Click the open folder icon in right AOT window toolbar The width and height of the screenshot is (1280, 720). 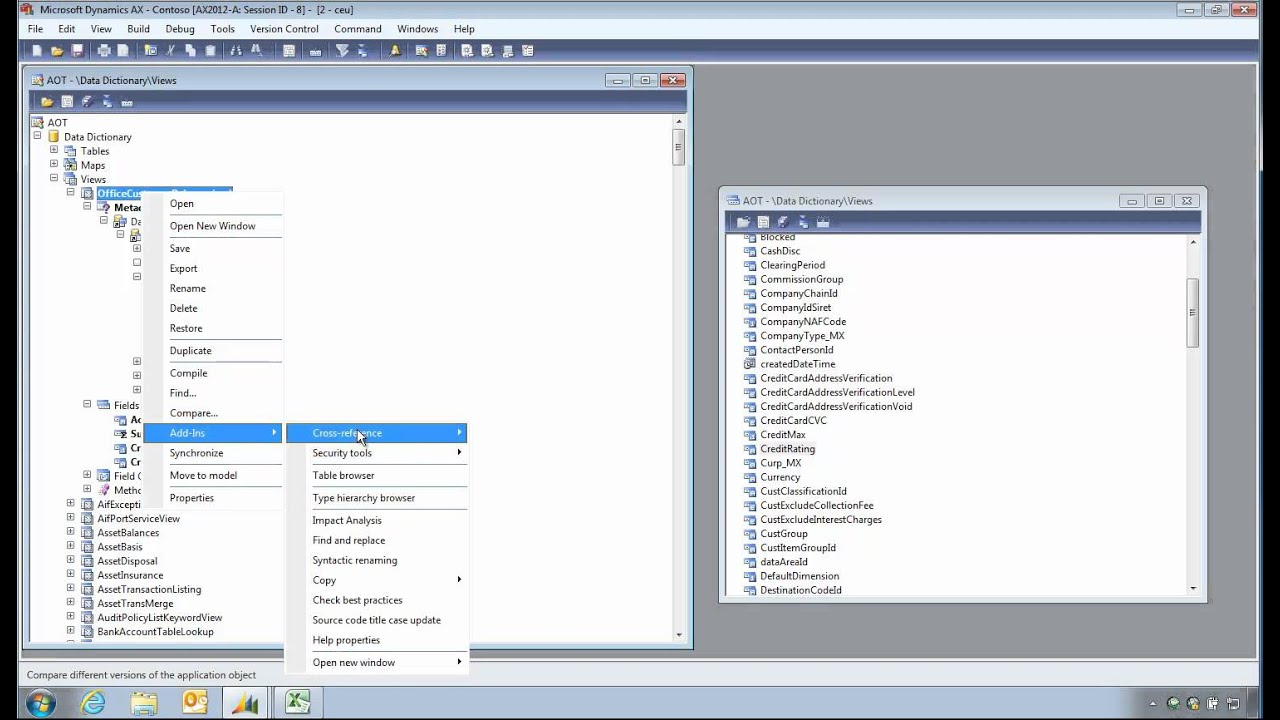[x=743, y=222]
